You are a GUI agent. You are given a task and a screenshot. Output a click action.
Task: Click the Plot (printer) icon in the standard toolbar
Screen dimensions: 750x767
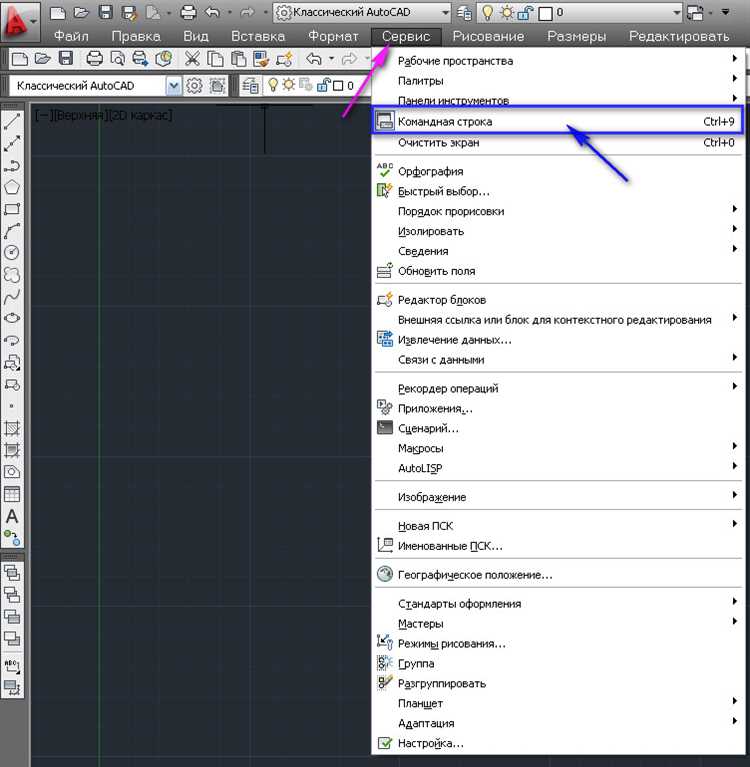94,59
